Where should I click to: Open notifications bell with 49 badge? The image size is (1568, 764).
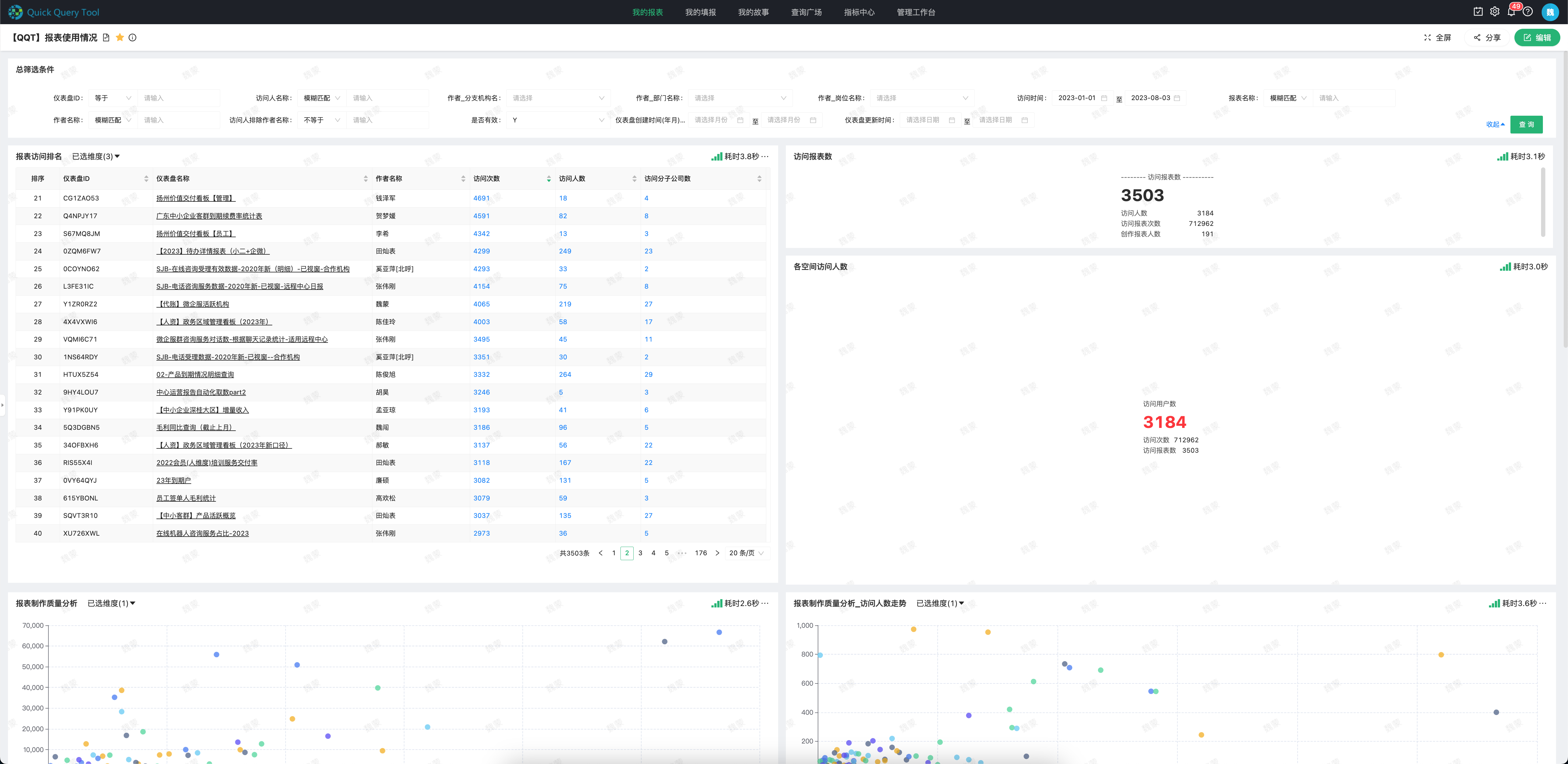coord(1511,12)
